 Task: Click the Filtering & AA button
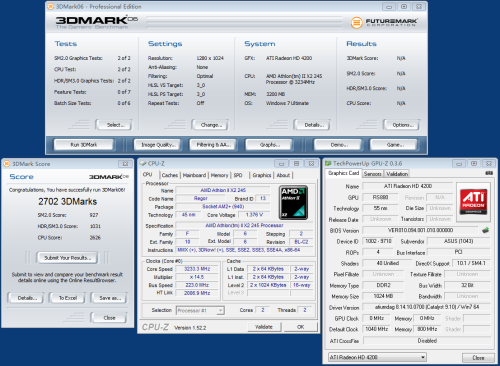click(212, 145)
